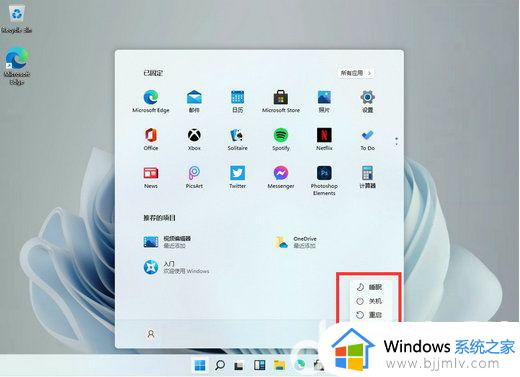Open the Xbox app
Viewport: 520px width, 377px height.
coord(194,139)
